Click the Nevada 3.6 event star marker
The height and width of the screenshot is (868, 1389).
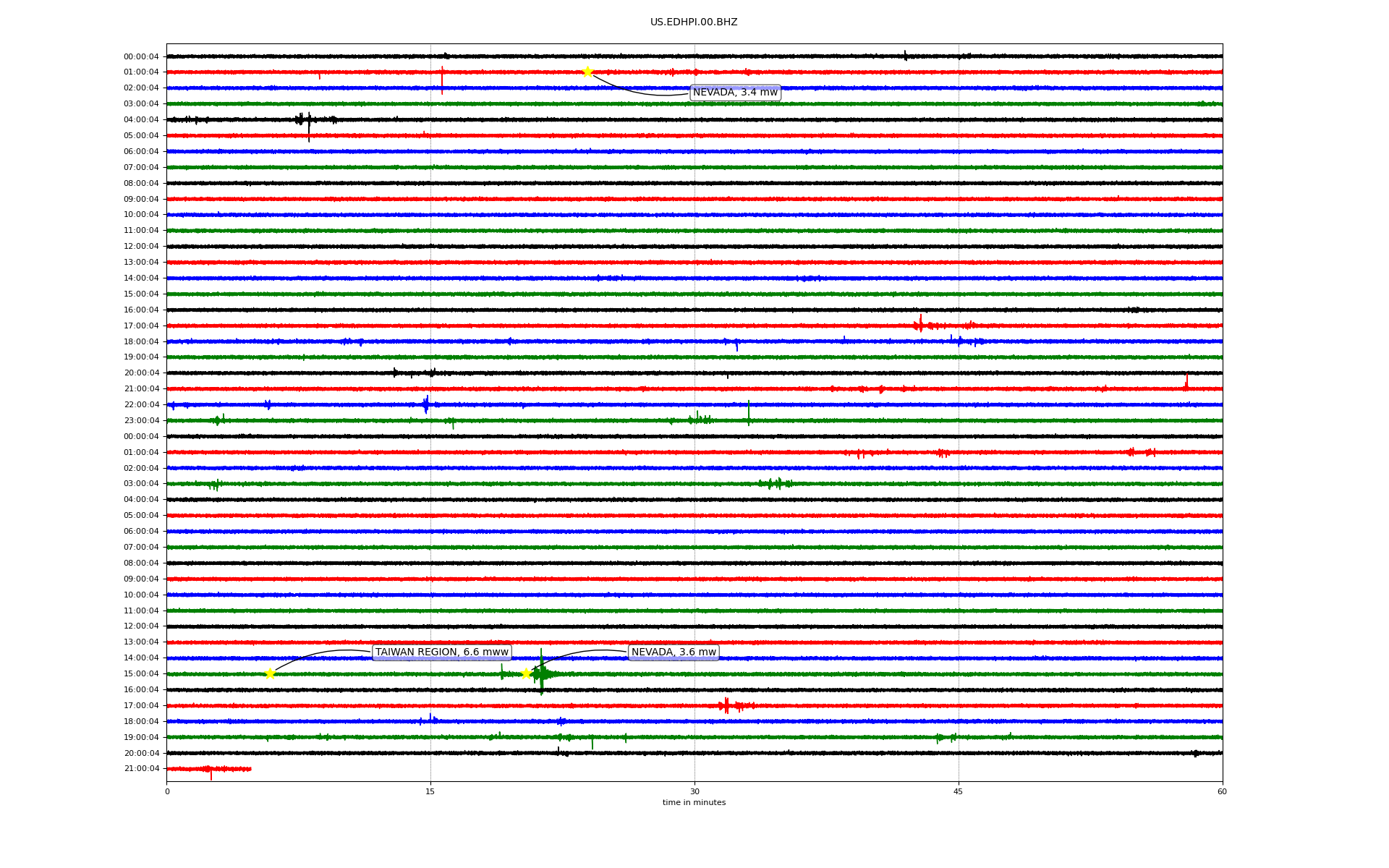tap(526, 673)
